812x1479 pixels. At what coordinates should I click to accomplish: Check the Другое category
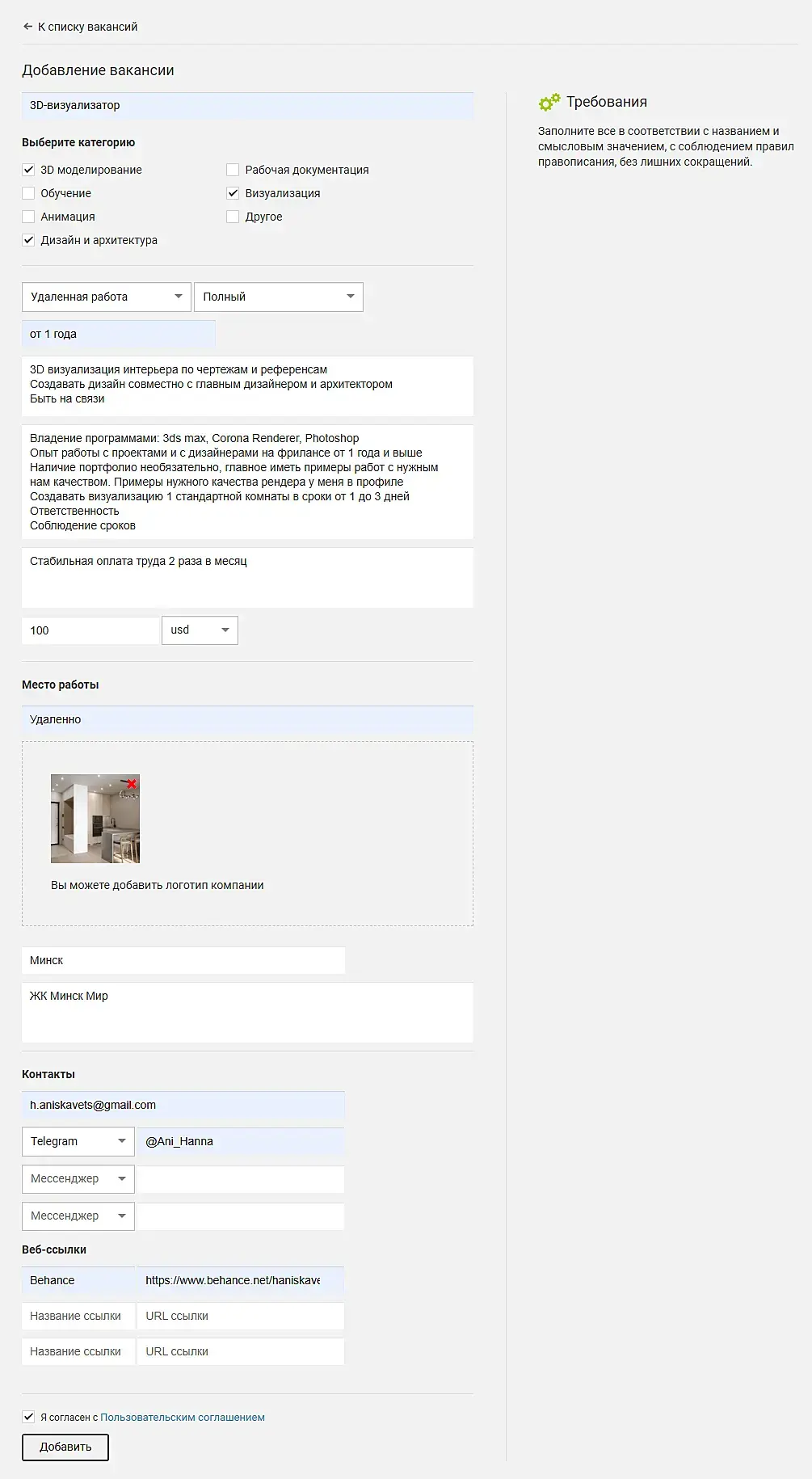233,217
